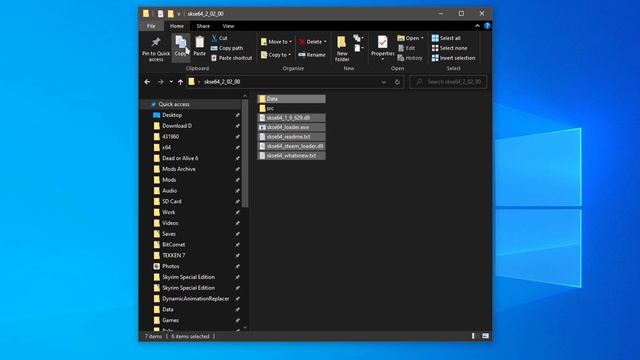
Task: Open Quick Access Toolbar customize arrow
Action: (178, 14)
